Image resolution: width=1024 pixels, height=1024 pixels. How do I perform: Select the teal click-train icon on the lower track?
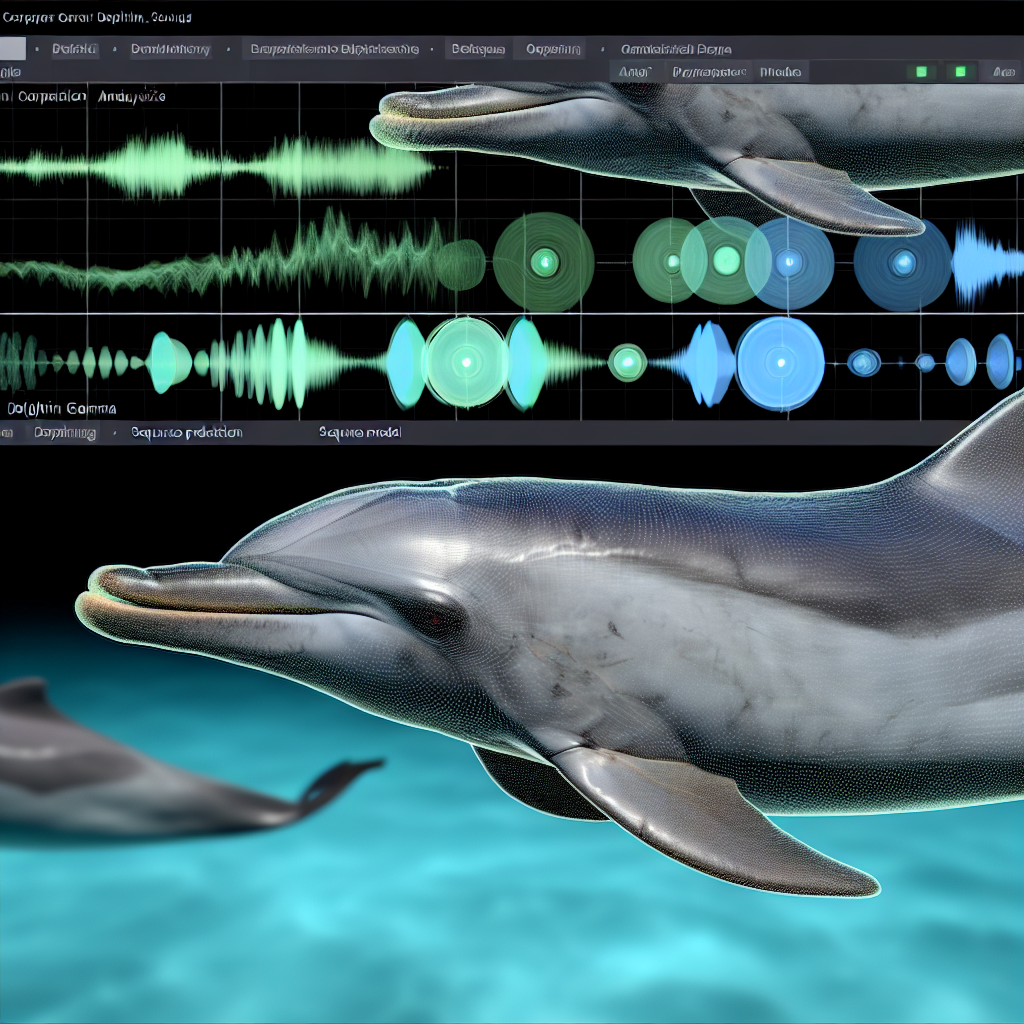pos(165,360)
